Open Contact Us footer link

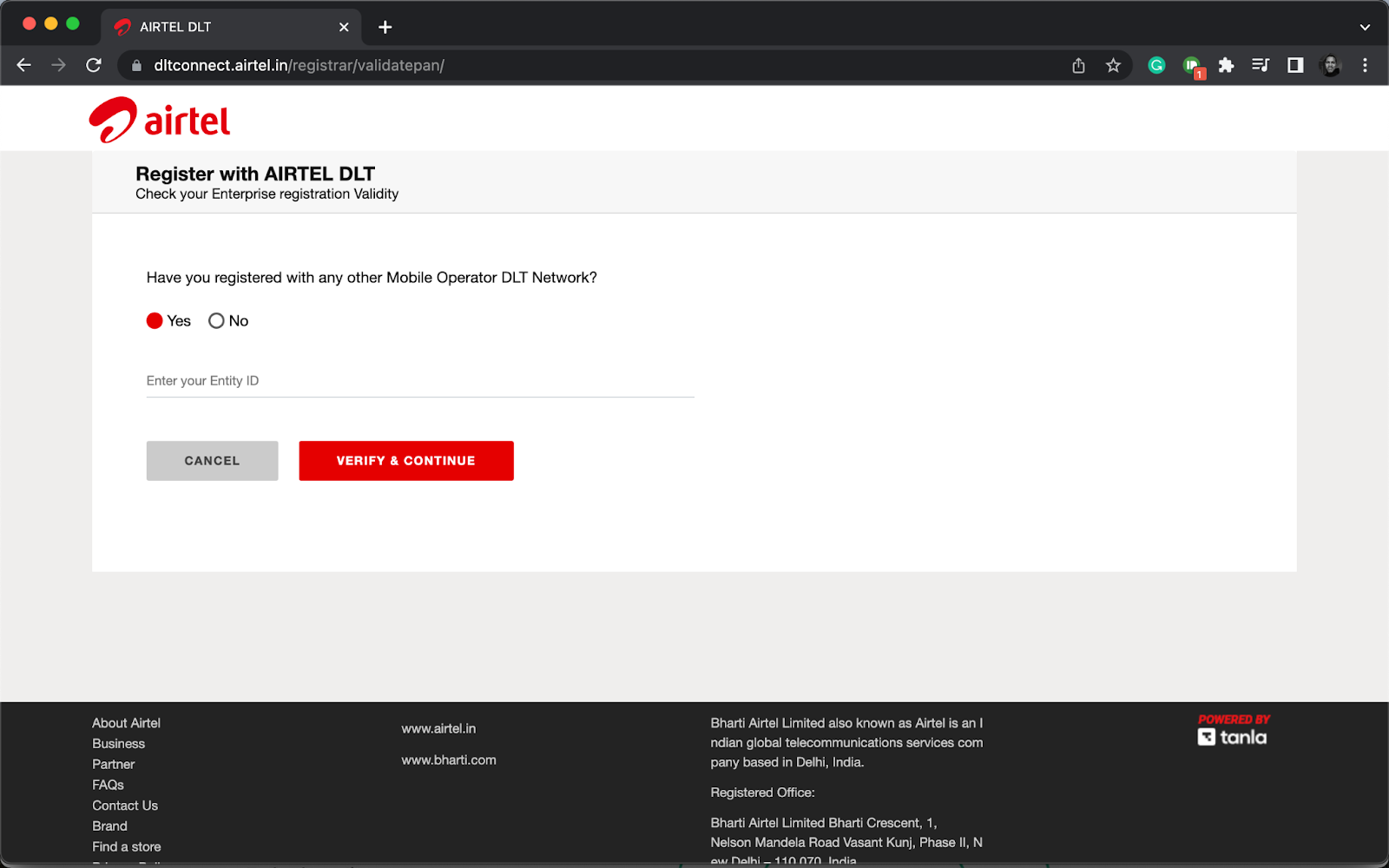pyautogui.click(x=125, y=806)
